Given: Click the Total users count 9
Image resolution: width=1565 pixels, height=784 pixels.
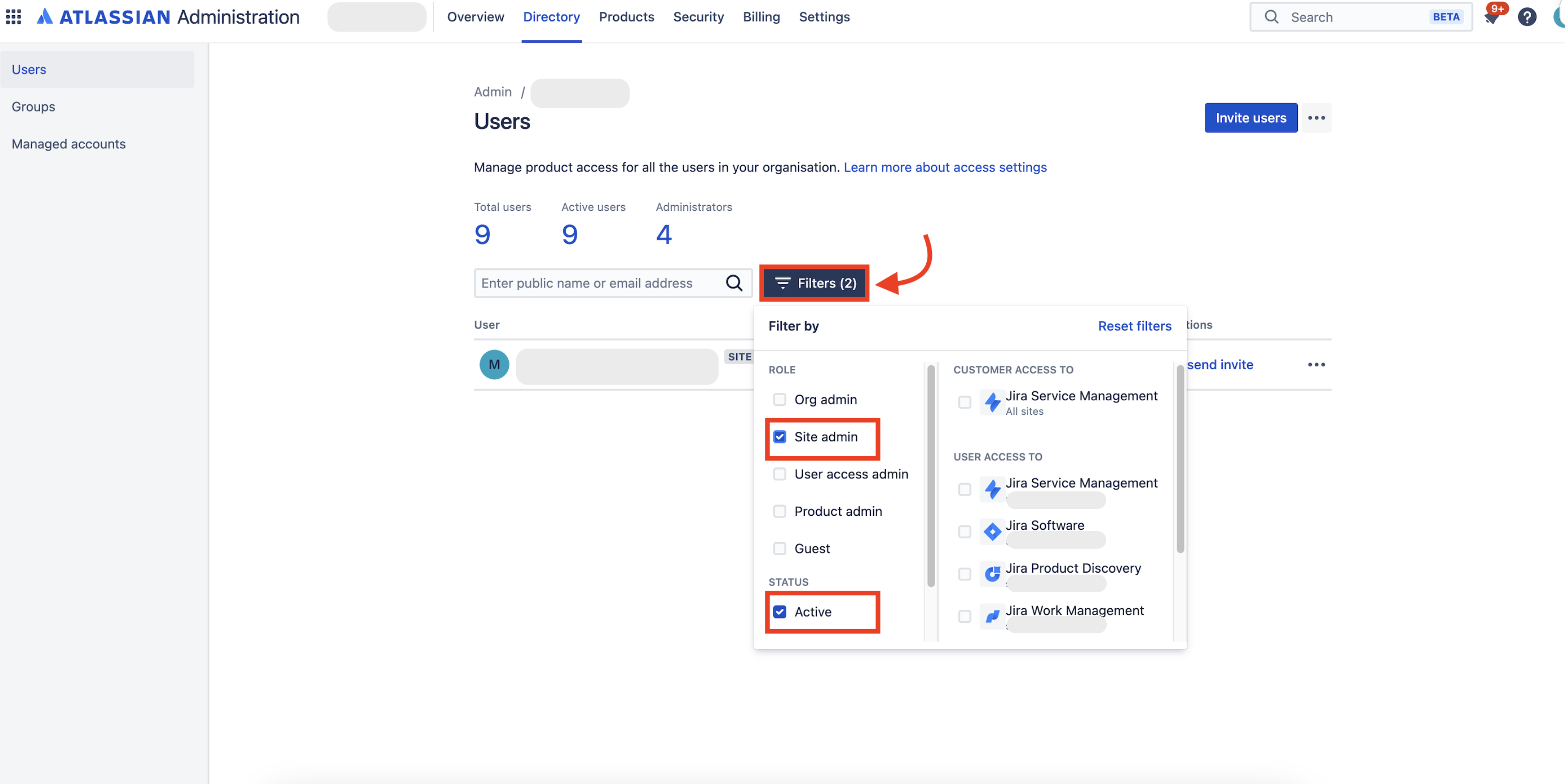Looking at the screenshot, I should 482,234.
